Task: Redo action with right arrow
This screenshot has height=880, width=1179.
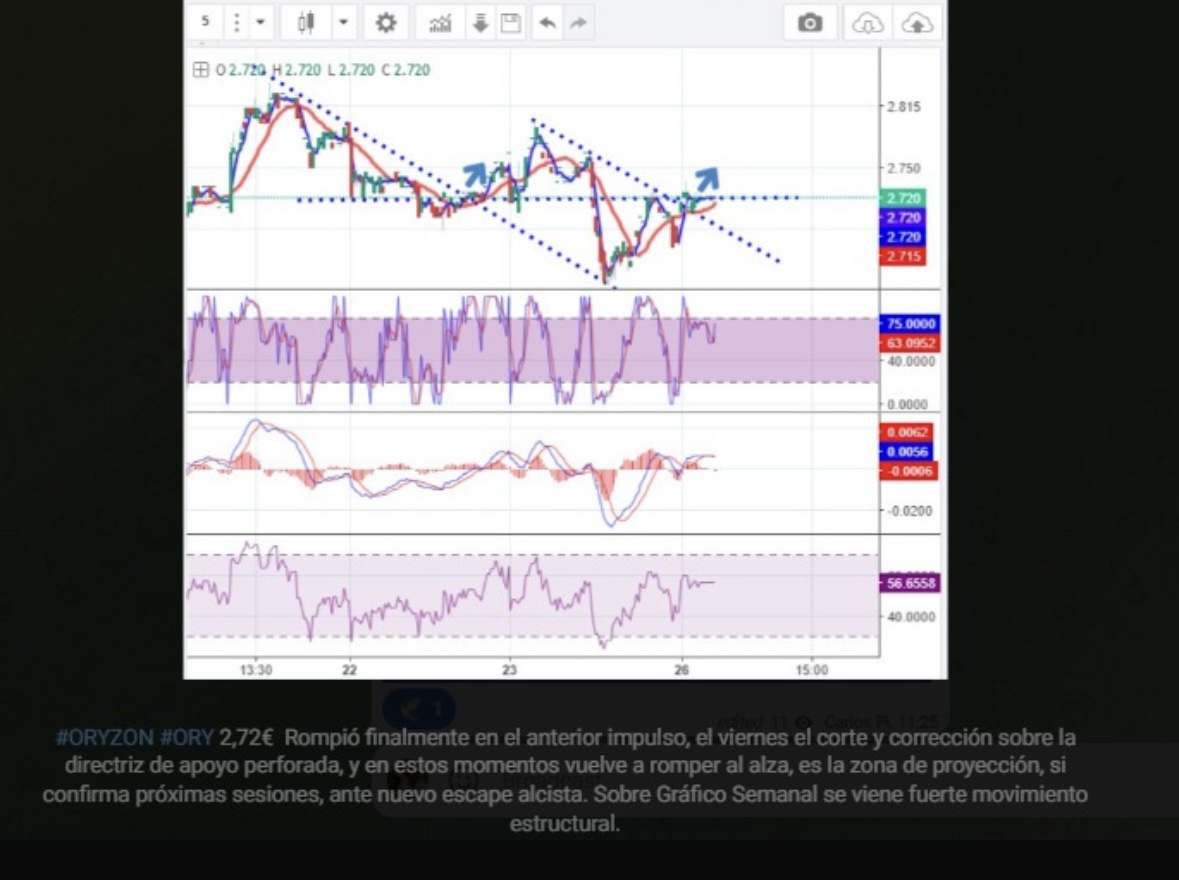Action: click(578, 23)
